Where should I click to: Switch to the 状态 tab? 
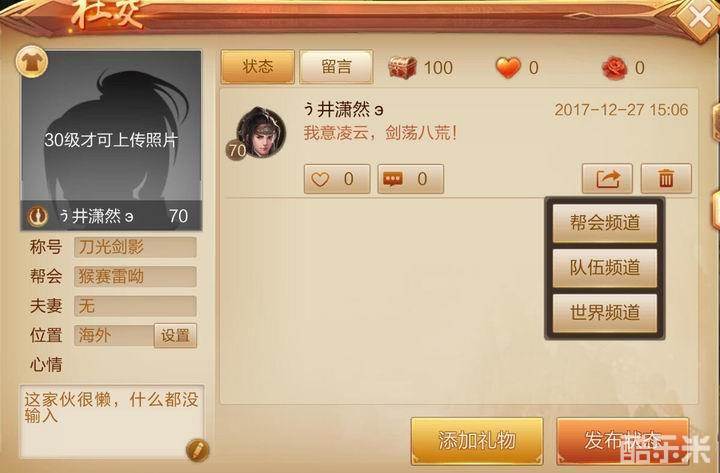(258, 67)
